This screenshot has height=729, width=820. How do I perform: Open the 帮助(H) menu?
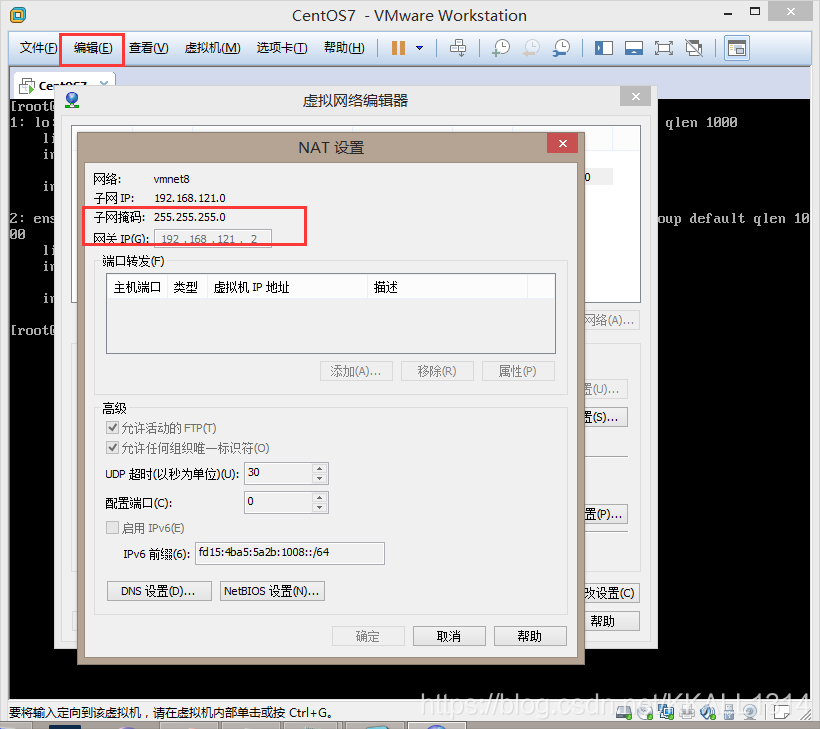pyautogui.click(x=344, y=48)
